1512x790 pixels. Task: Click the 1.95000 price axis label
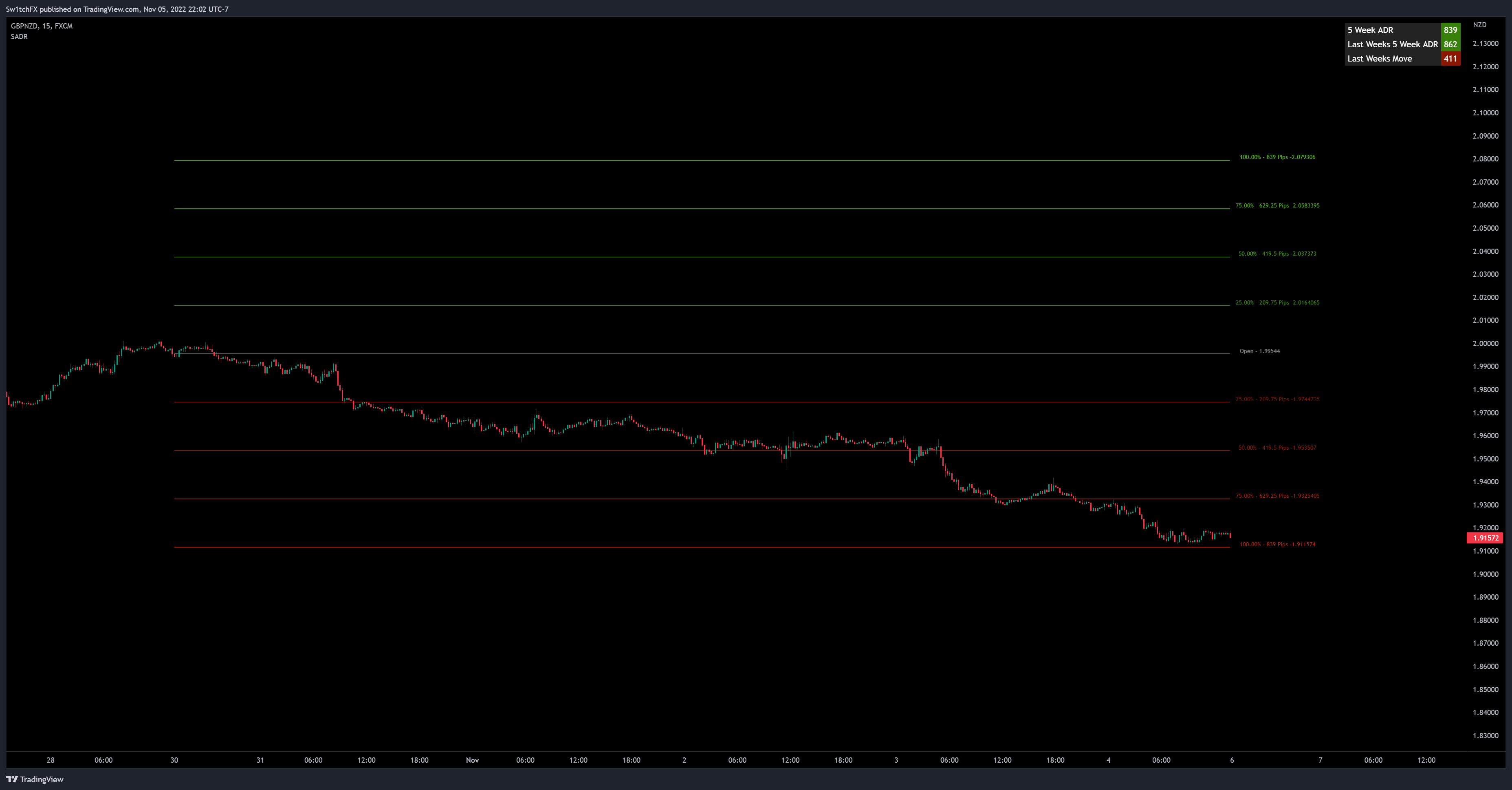(1486, 459)
